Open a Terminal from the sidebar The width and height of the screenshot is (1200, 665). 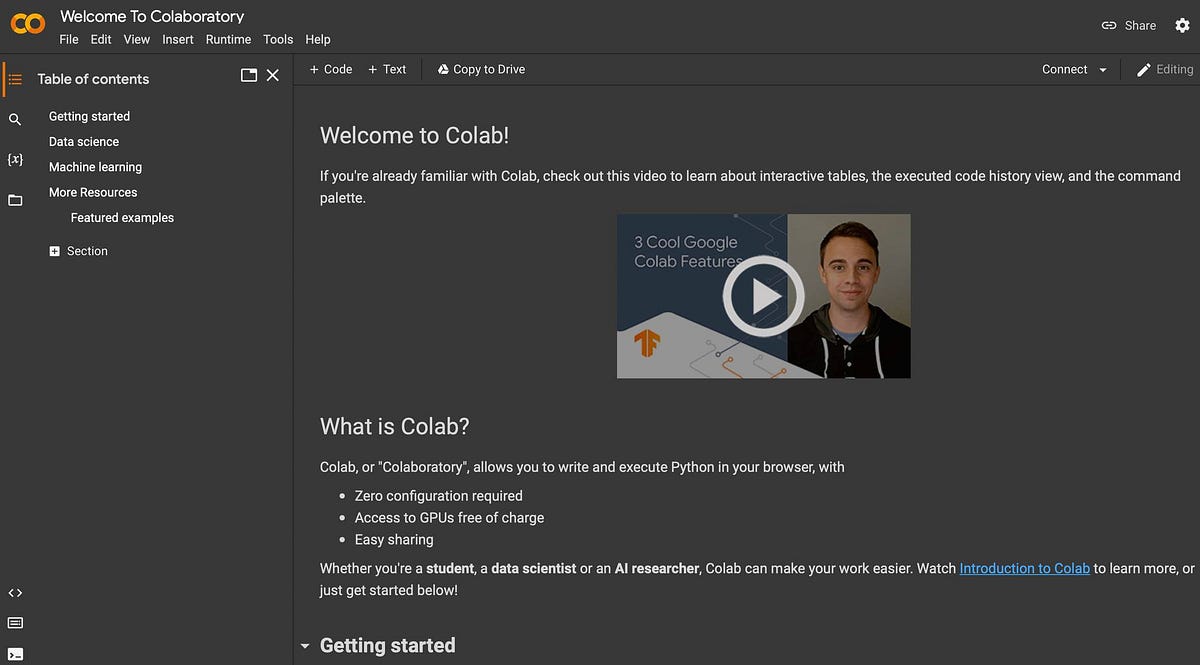point(15,652)
